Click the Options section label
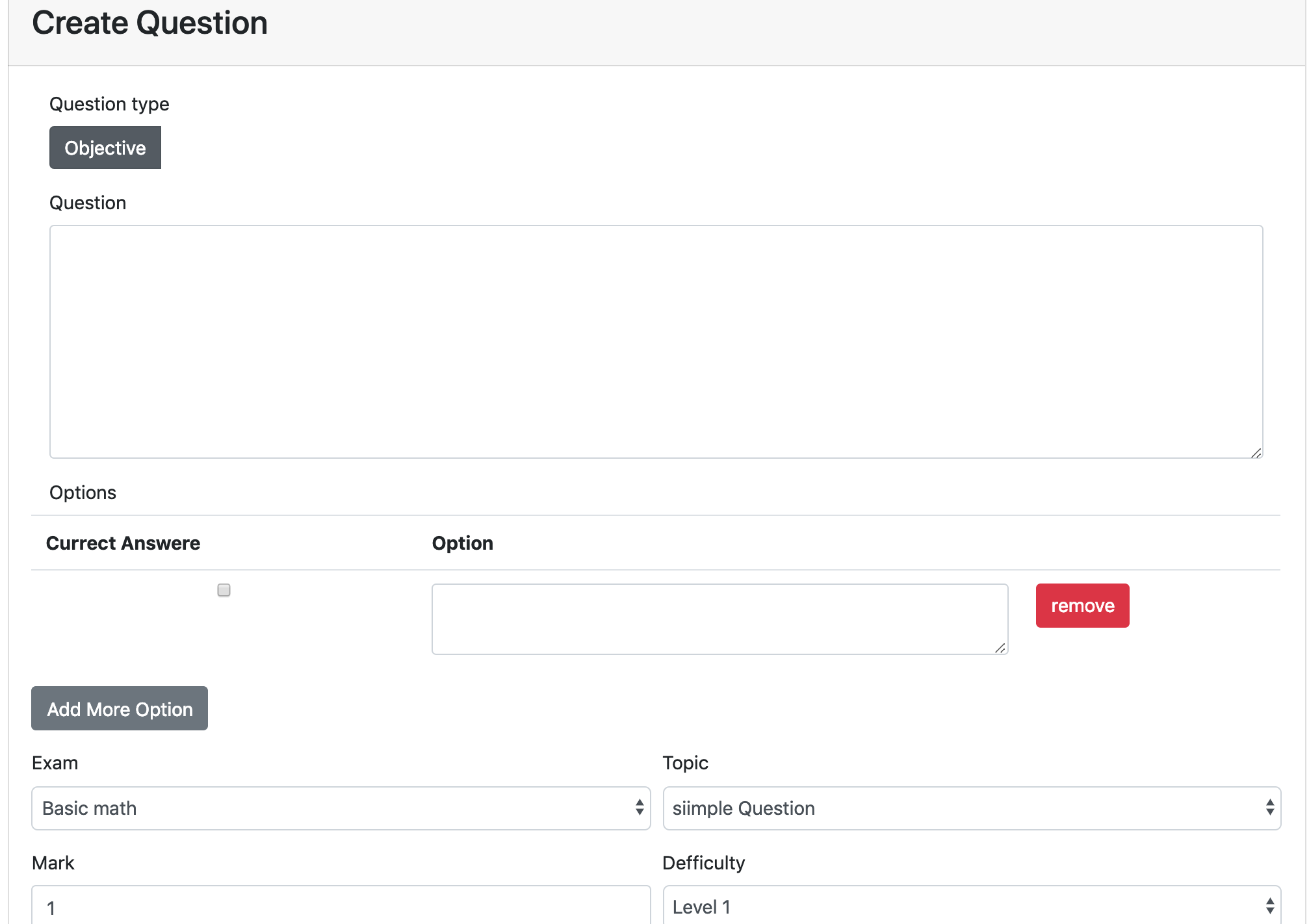Viewport: 1309px width, 924px height. [x=83, y=493]
